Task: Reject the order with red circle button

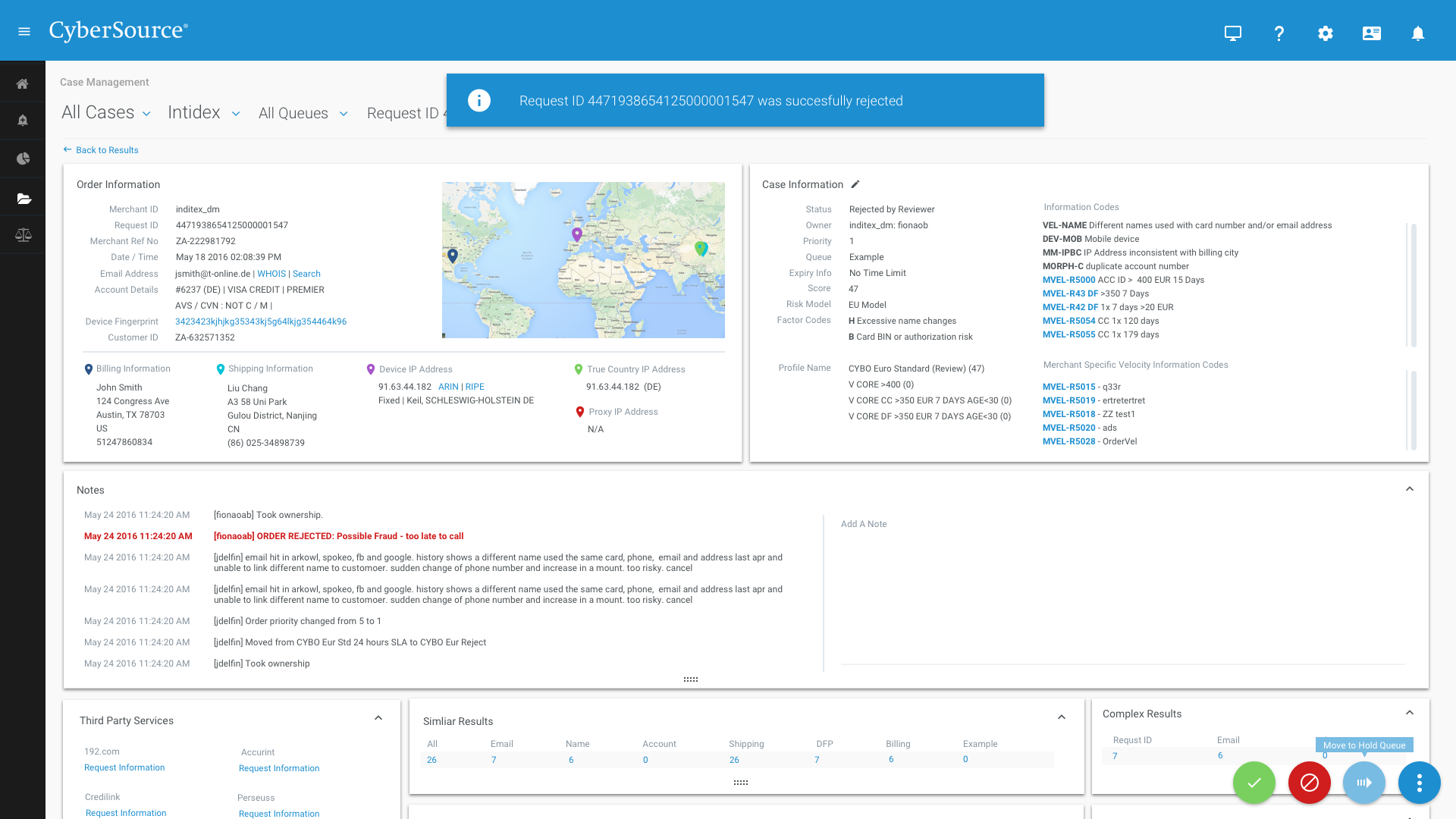Action: [1310, 783]
